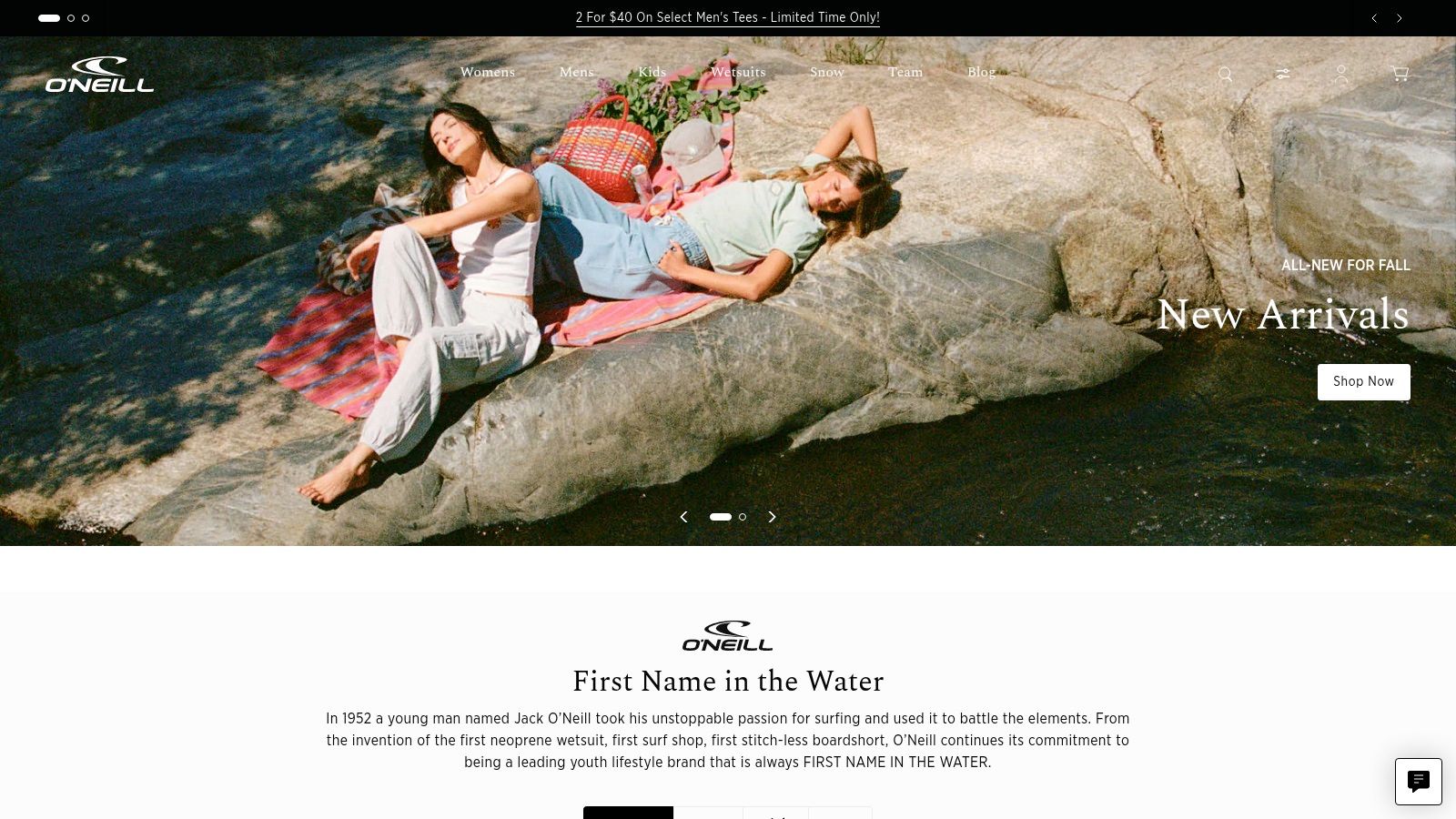The height and width of the screenshot is (819, 1456).
Task: Select the third announcement dot indicator
Action: pos(86,18)
